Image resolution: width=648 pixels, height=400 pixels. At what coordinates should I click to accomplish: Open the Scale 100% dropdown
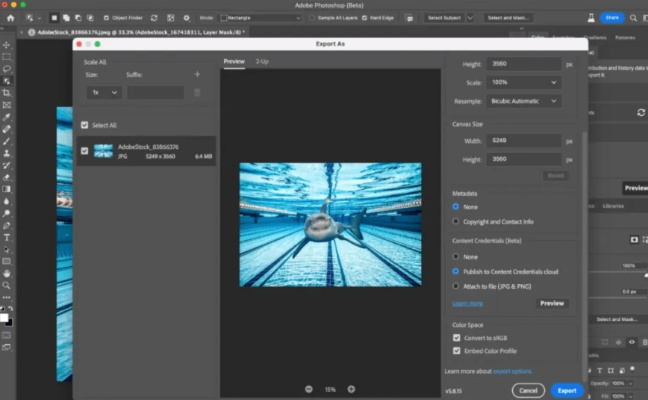523,82
